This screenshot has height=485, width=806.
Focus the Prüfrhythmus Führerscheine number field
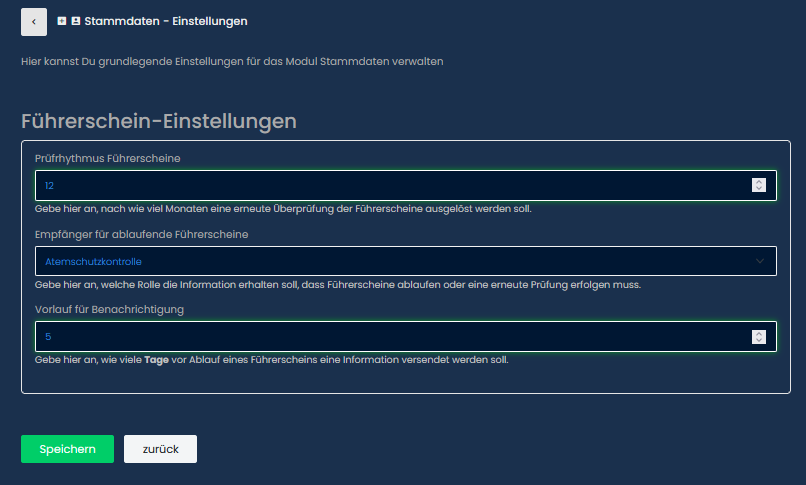(406, 185)
